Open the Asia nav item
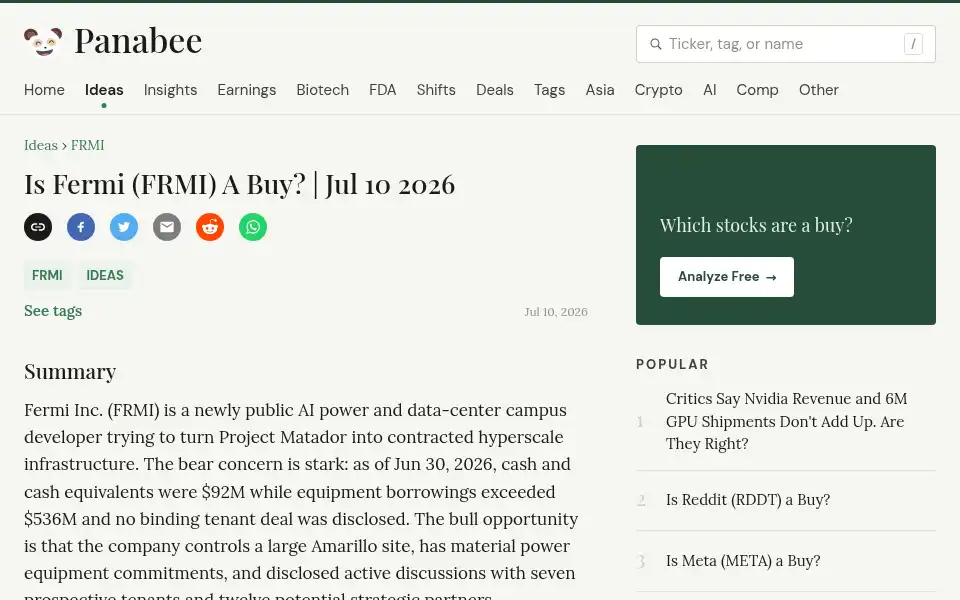 coord(600,90)
